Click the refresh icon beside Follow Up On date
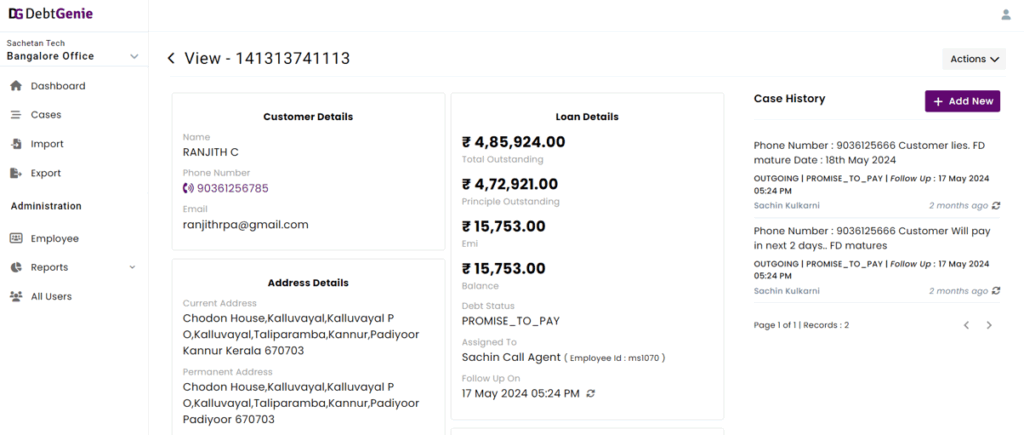Screen dimensions: 1024x435 pyautogui.click(x=590, y=393)
